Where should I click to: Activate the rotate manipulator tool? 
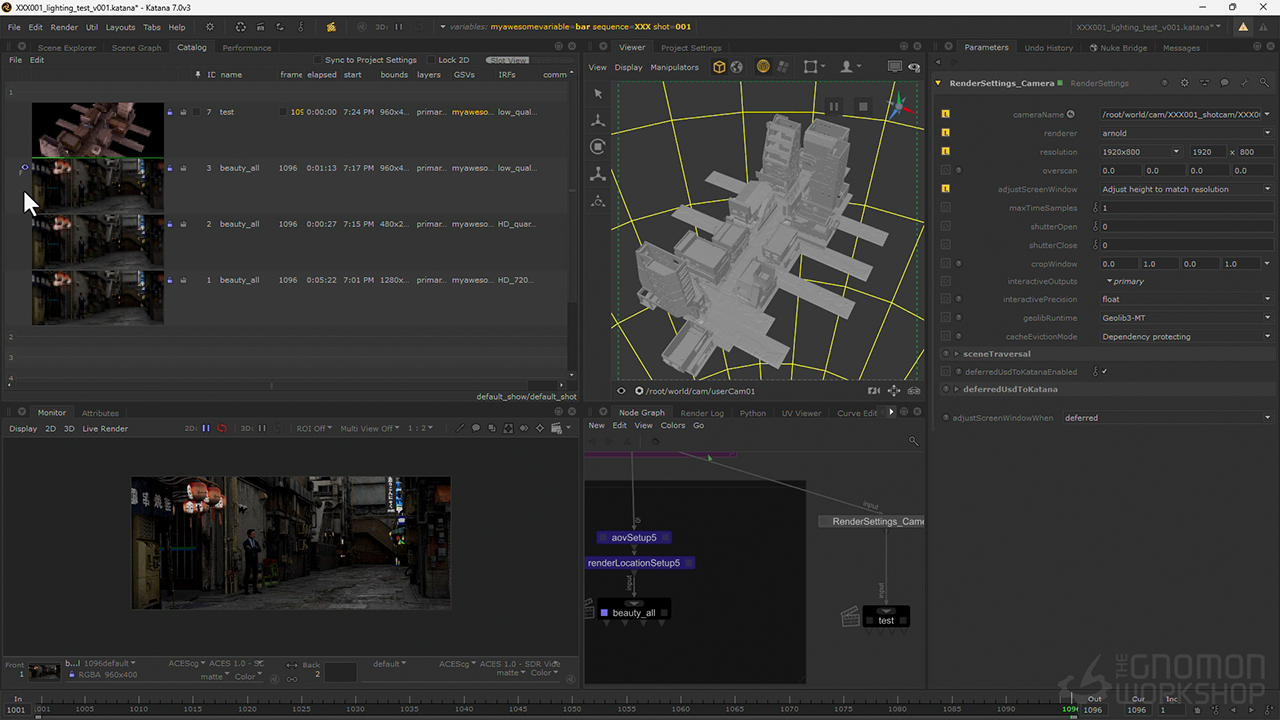pyautogui.click(x=598, y=147)
